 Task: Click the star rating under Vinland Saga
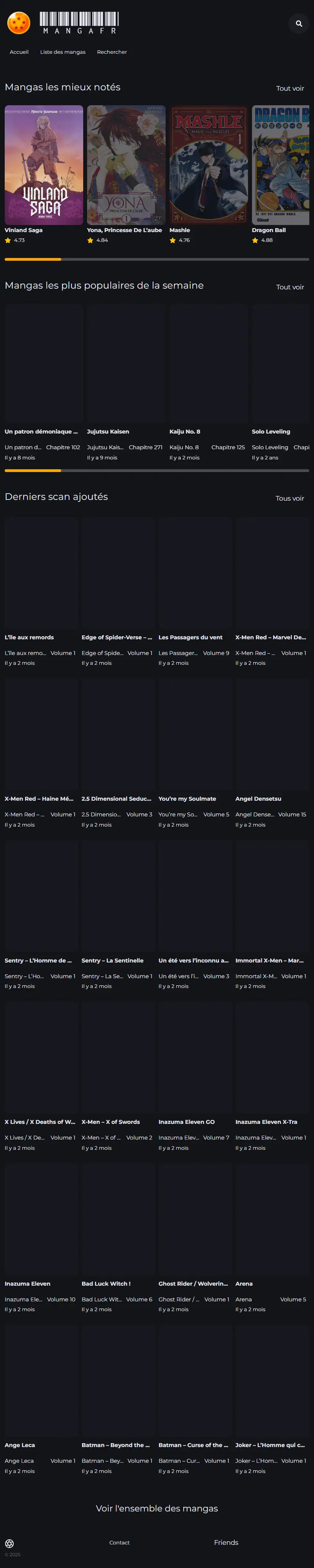pos(15,240)
